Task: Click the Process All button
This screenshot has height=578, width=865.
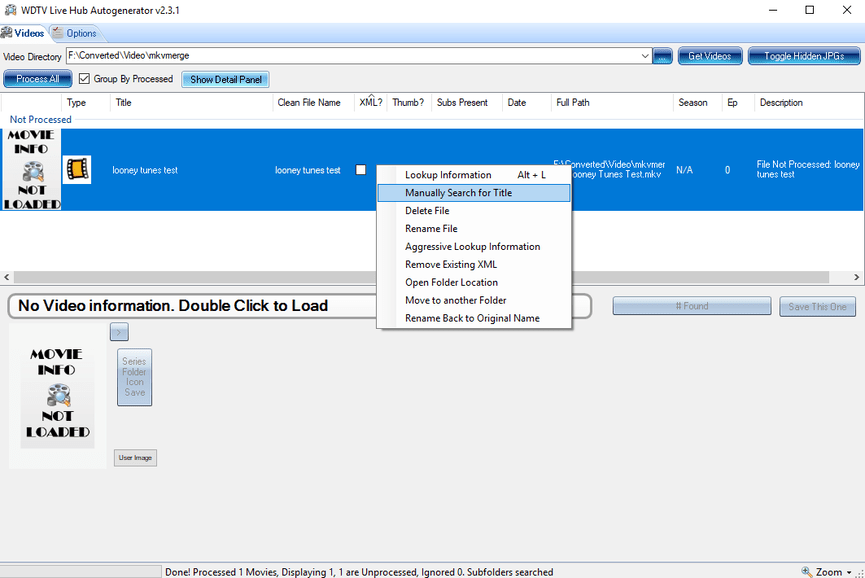Action: [x=38, y=79]
